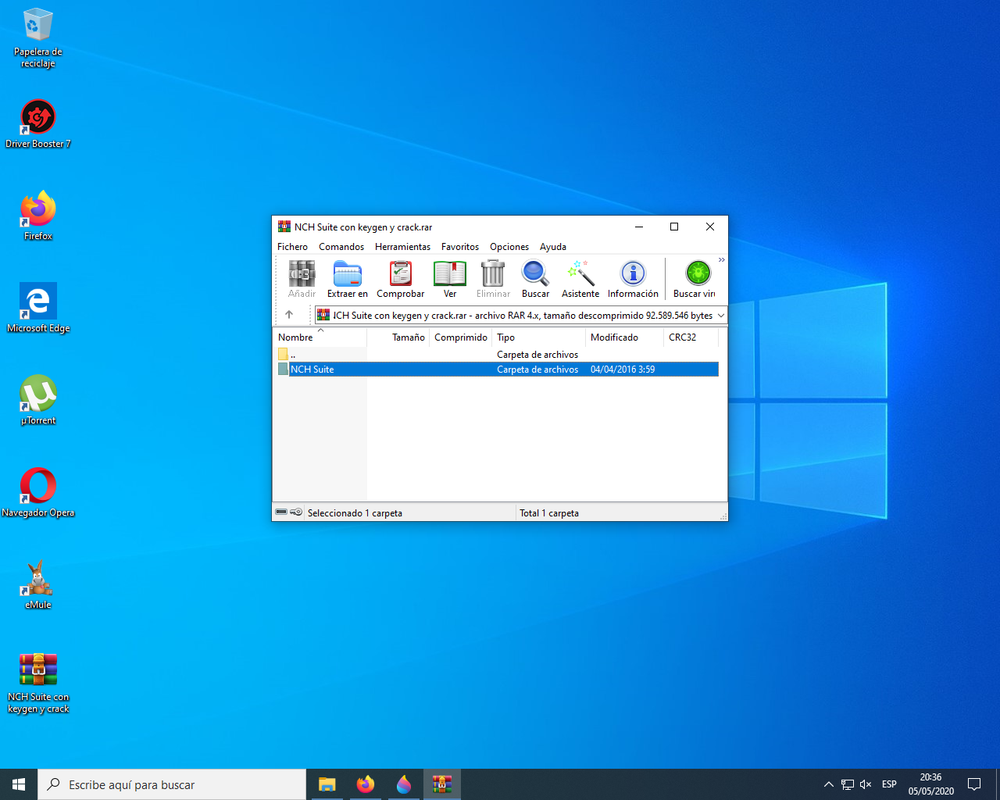Open the Opciones menu
This screenshot has width=1000, height=800.
[509, 247]
